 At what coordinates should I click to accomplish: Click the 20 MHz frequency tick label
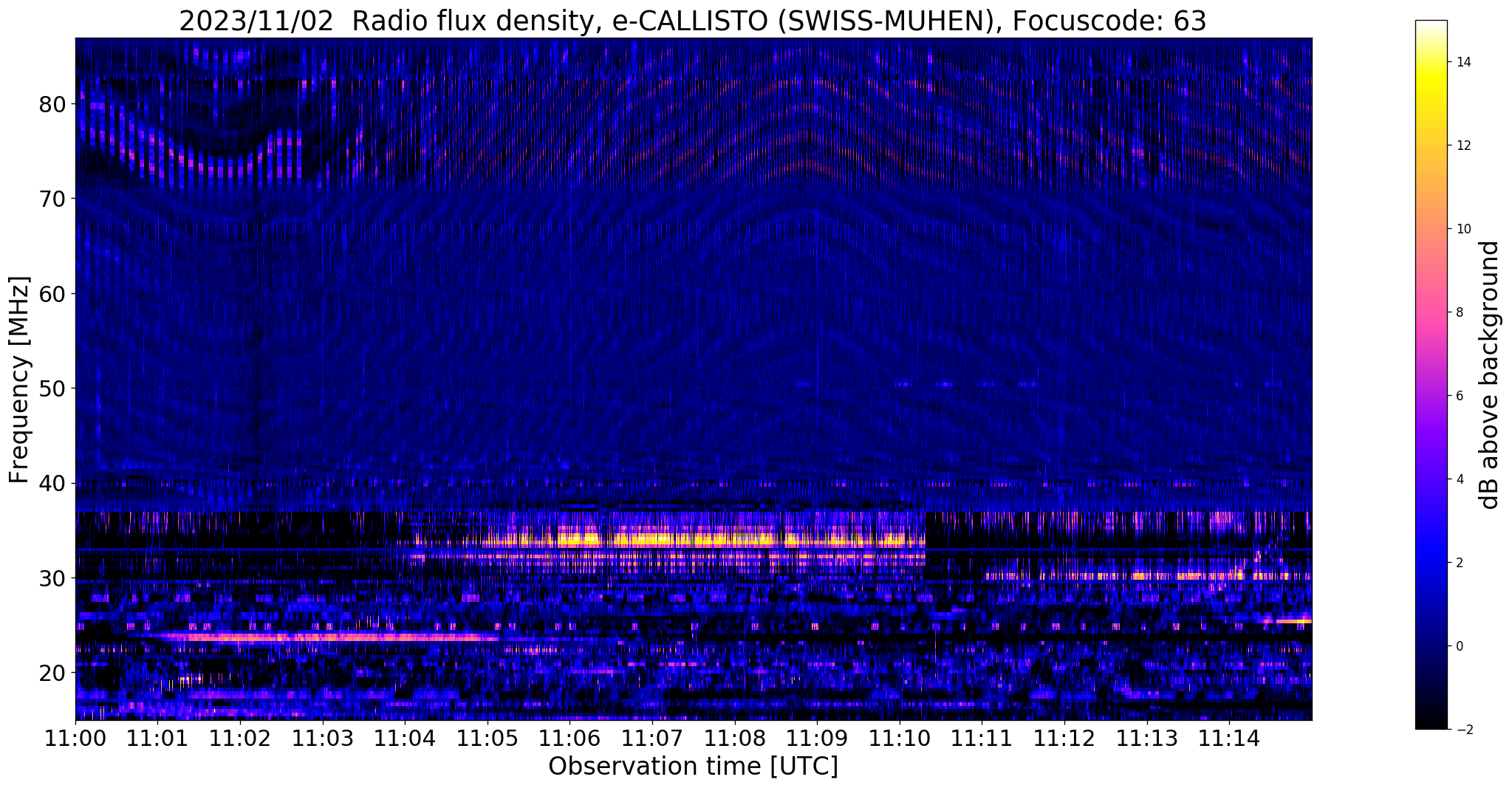(52, 673)
